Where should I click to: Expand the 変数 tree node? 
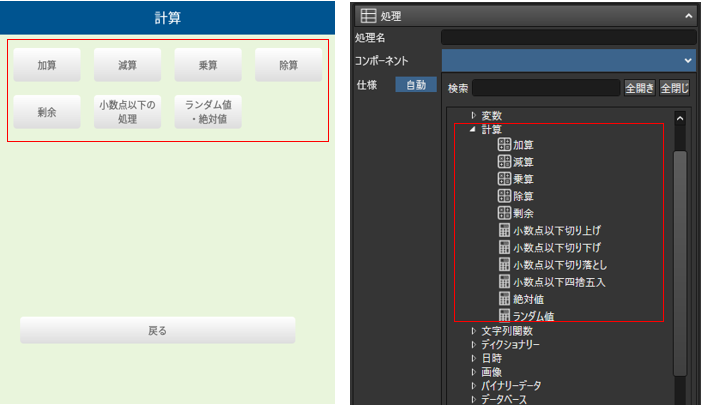473,115
